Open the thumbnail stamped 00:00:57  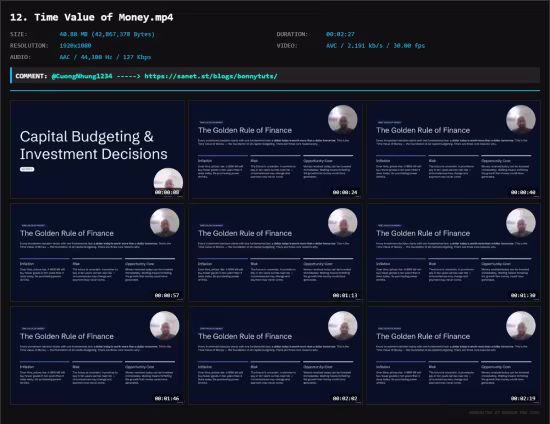(x=97, y=253)
